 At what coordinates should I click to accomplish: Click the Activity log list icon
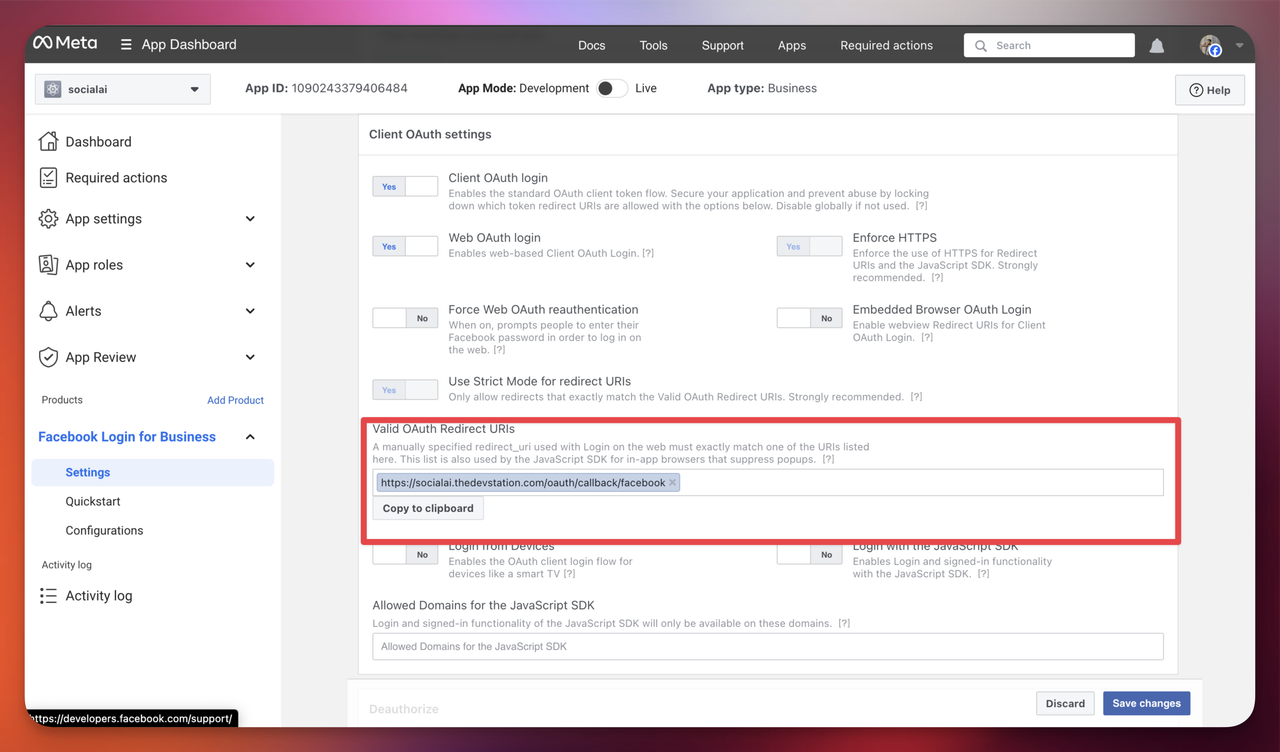point(48,595)
